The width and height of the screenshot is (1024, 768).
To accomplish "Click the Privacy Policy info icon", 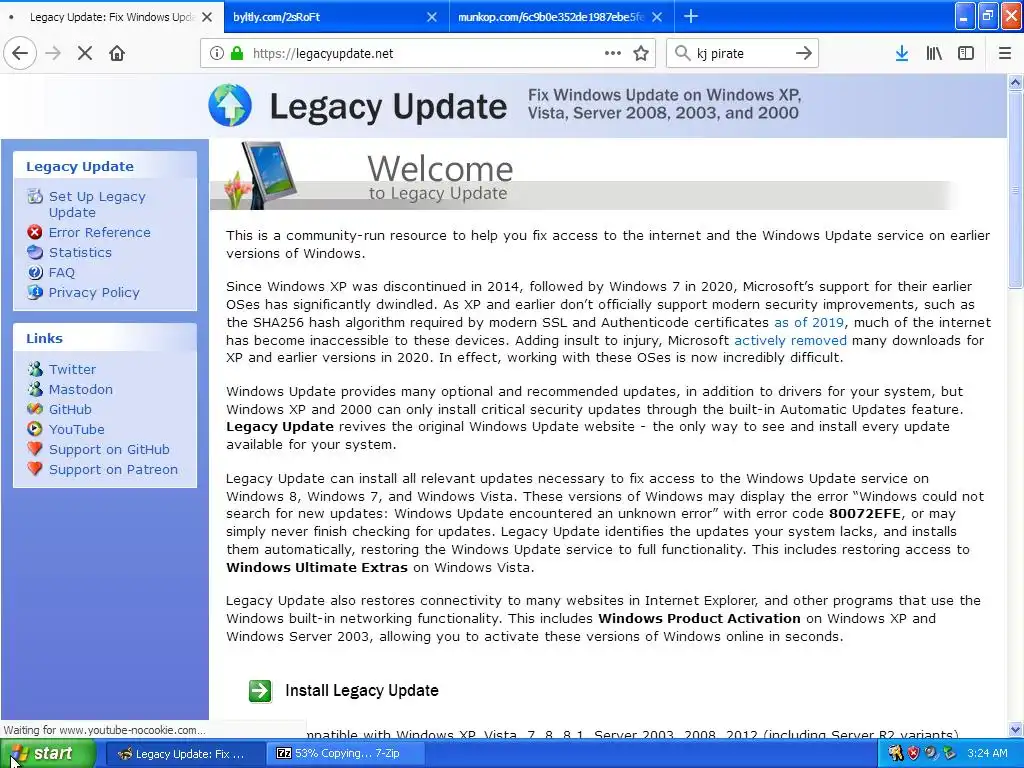I will pyautogui.click(x=35, y=292).
